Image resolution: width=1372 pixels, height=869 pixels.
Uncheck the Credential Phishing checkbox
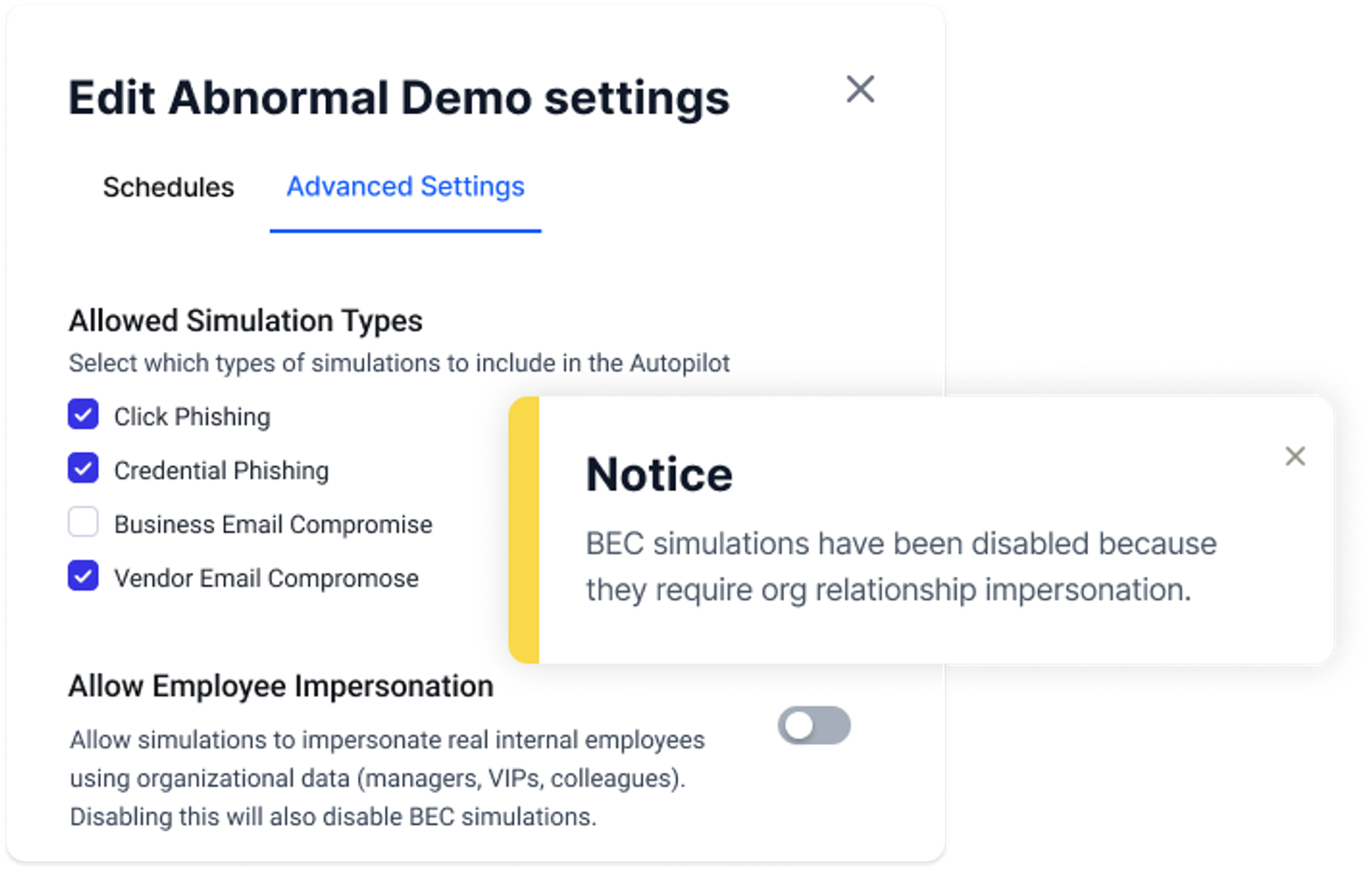(x=83, y=468)
